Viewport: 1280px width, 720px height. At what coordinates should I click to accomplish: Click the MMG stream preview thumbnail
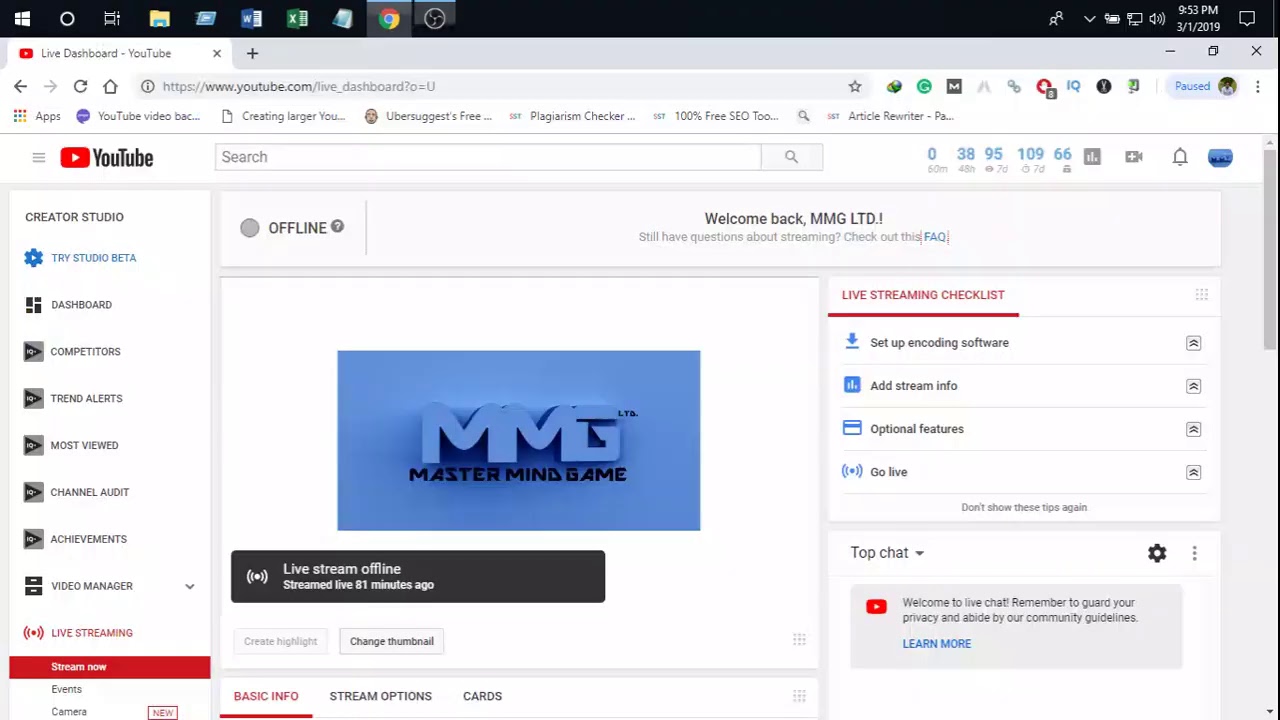tap(519, 440)
